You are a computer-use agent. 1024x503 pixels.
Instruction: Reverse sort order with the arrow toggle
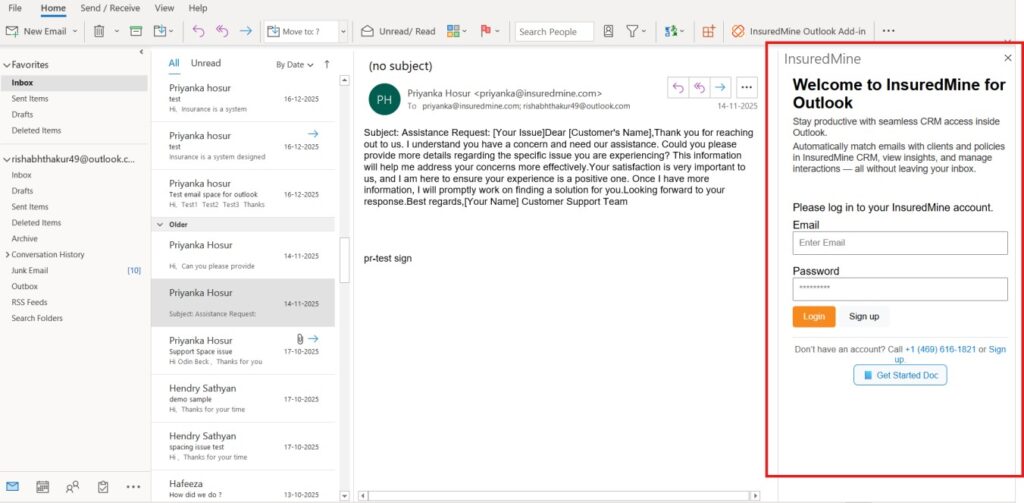coord(327,64)
